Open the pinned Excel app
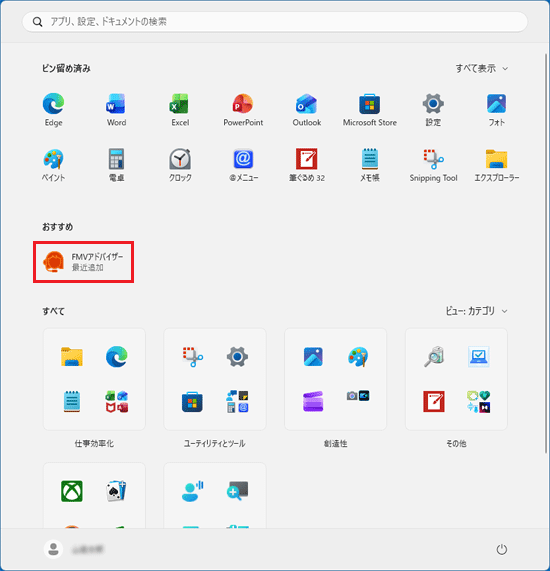 point(180,110)
